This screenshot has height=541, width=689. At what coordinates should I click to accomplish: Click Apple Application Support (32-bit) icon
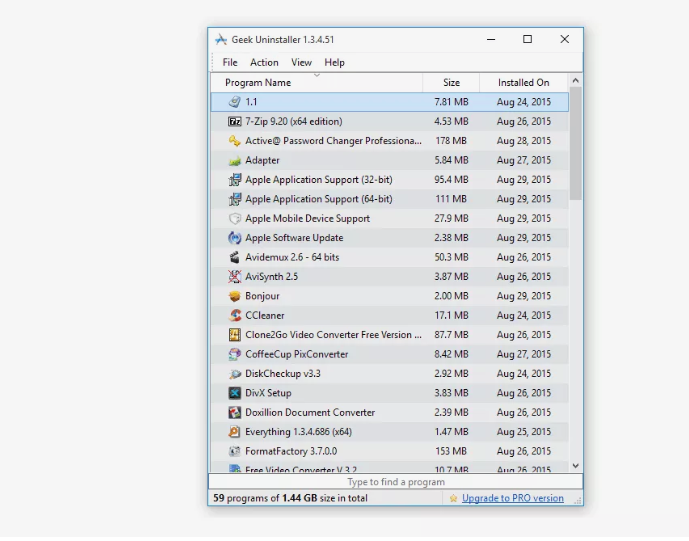235,180
